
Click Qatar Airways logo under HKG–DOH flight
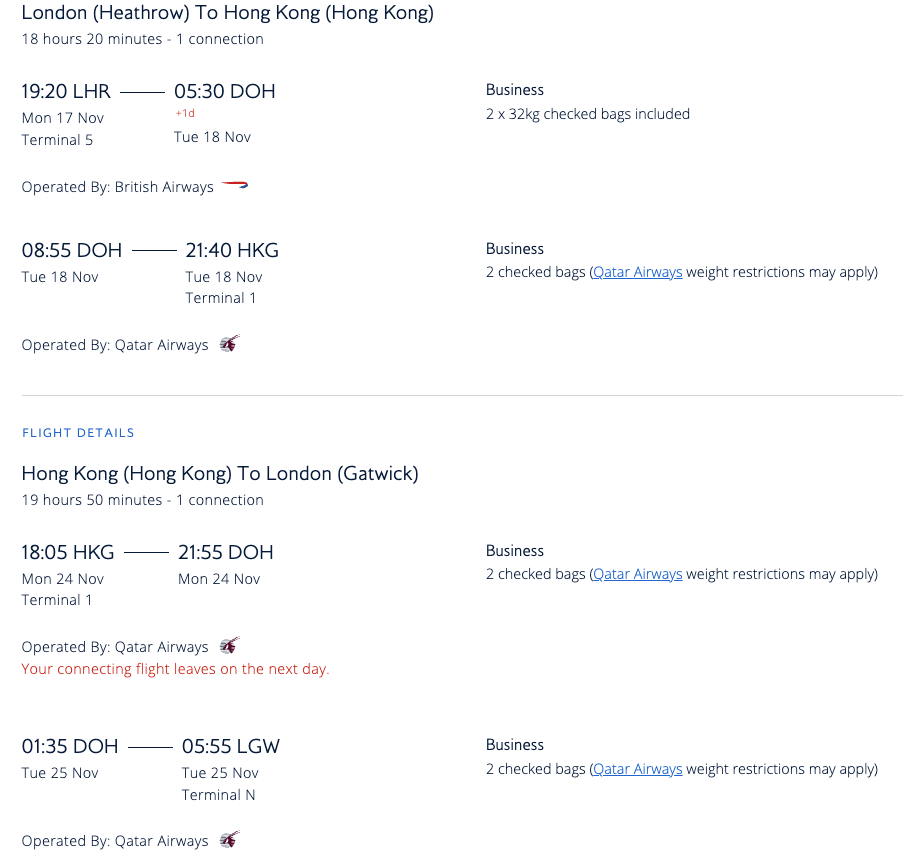(230, 646)
